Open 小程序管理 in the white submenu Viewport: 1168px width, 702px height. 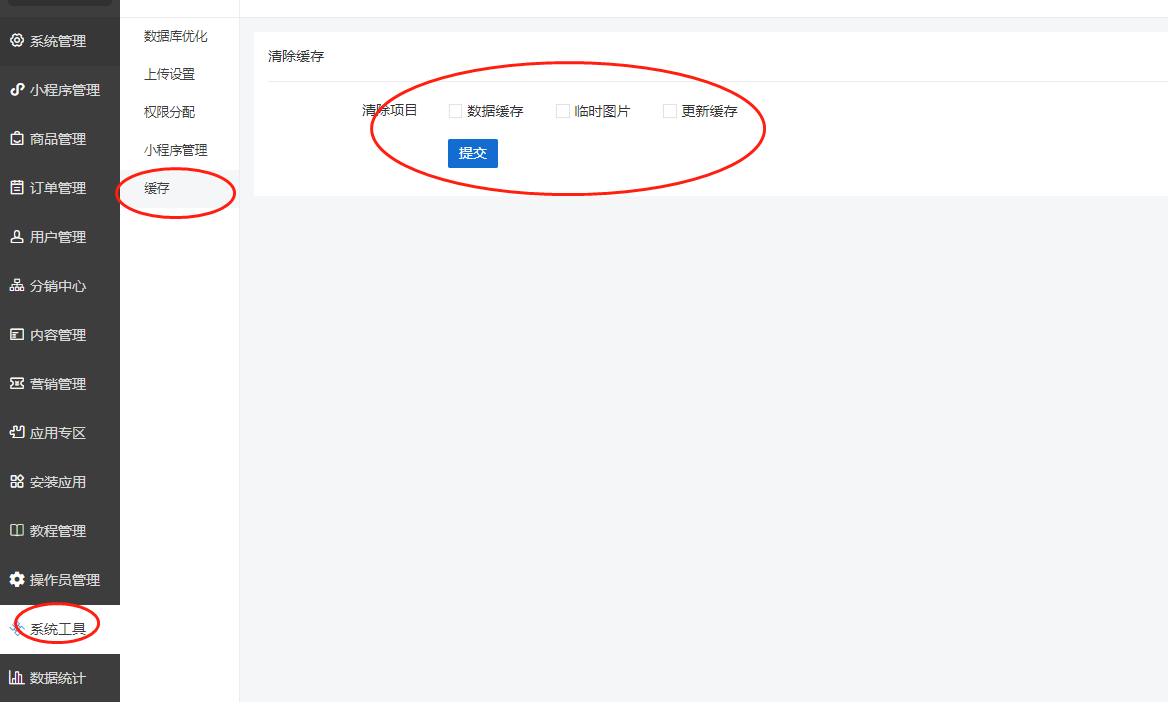(176, 150)
